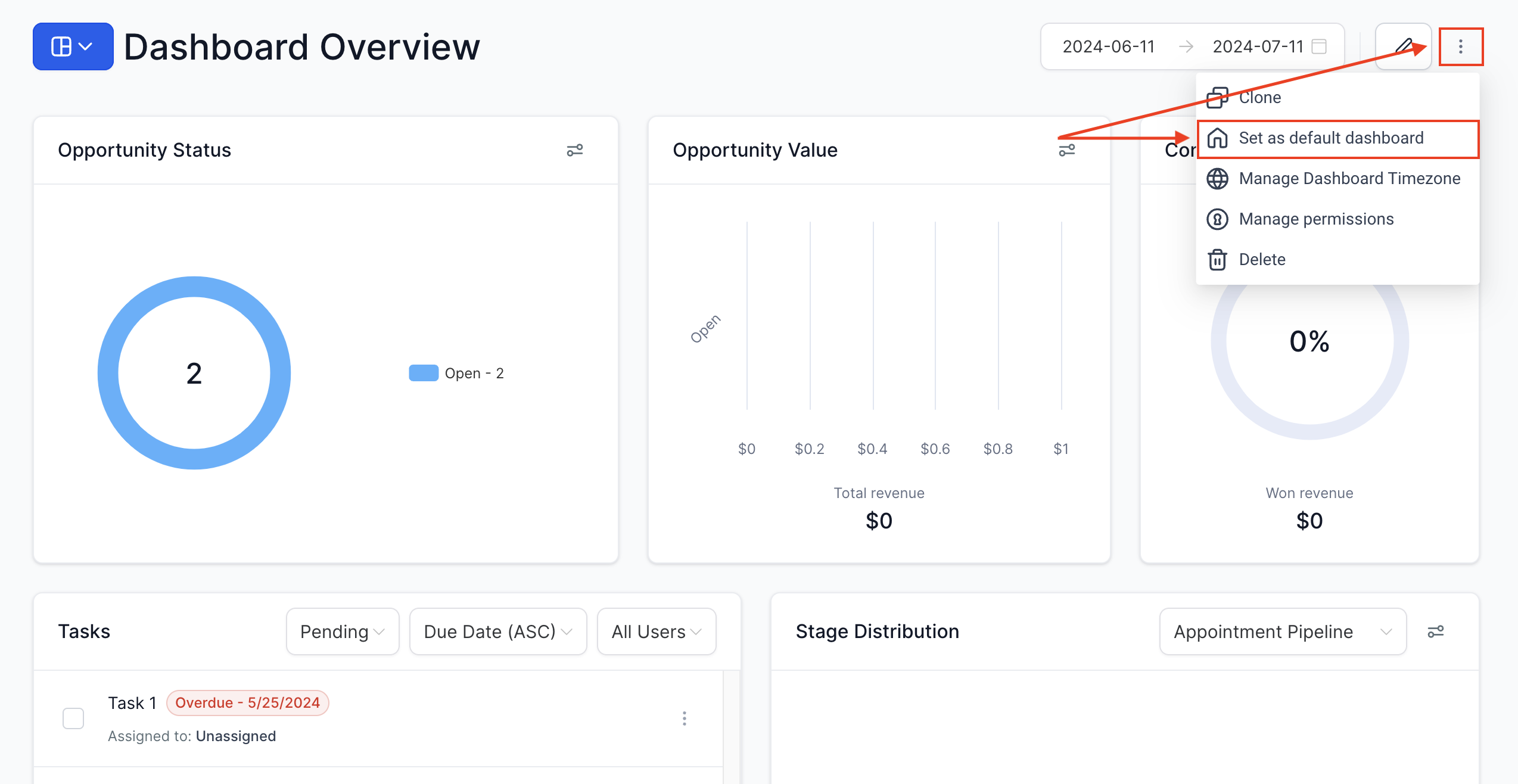
Task: Open the three-dot dashboard options menu
Action: pyautogui.click(x=1461, y=46)
